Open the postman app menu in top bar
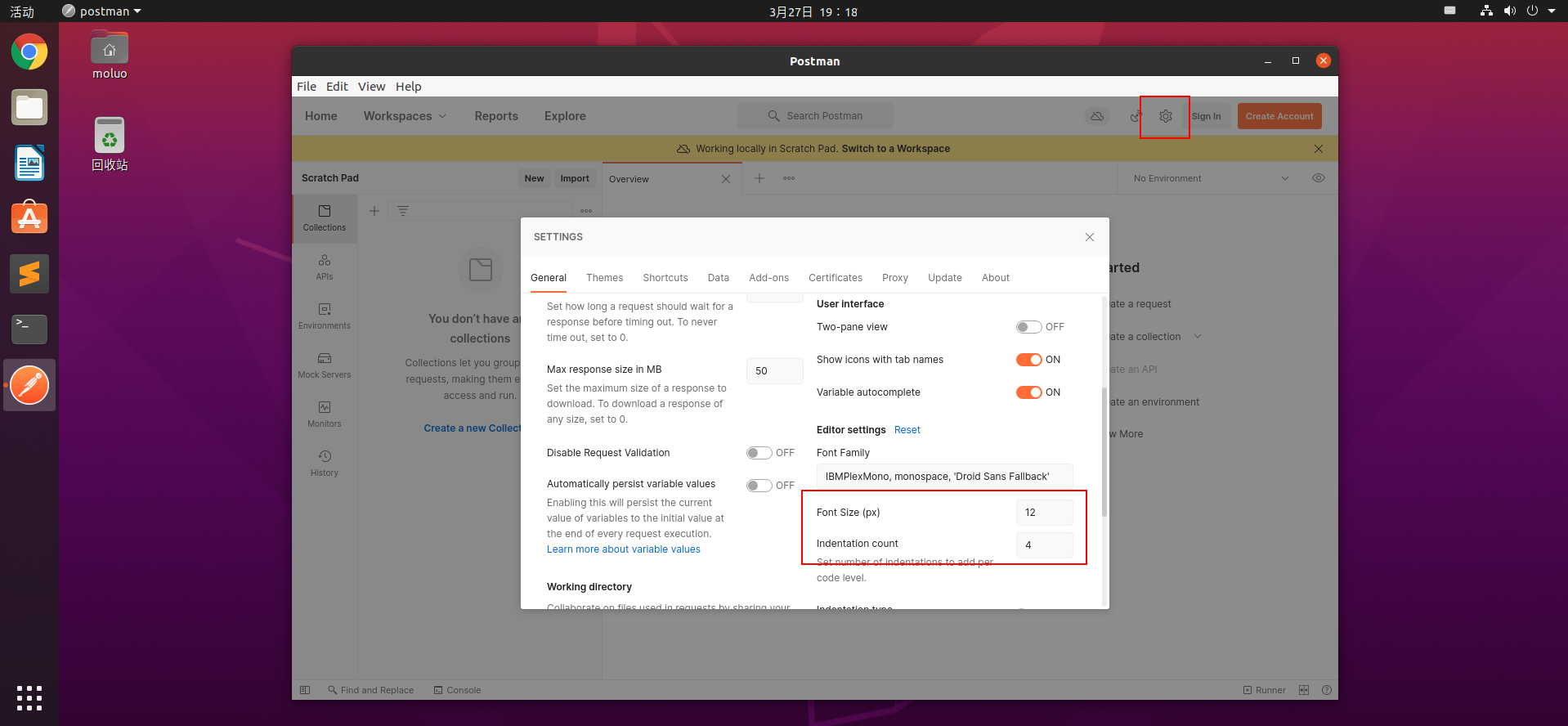This screenshot has width=1568, height=726. pos(102,11)
